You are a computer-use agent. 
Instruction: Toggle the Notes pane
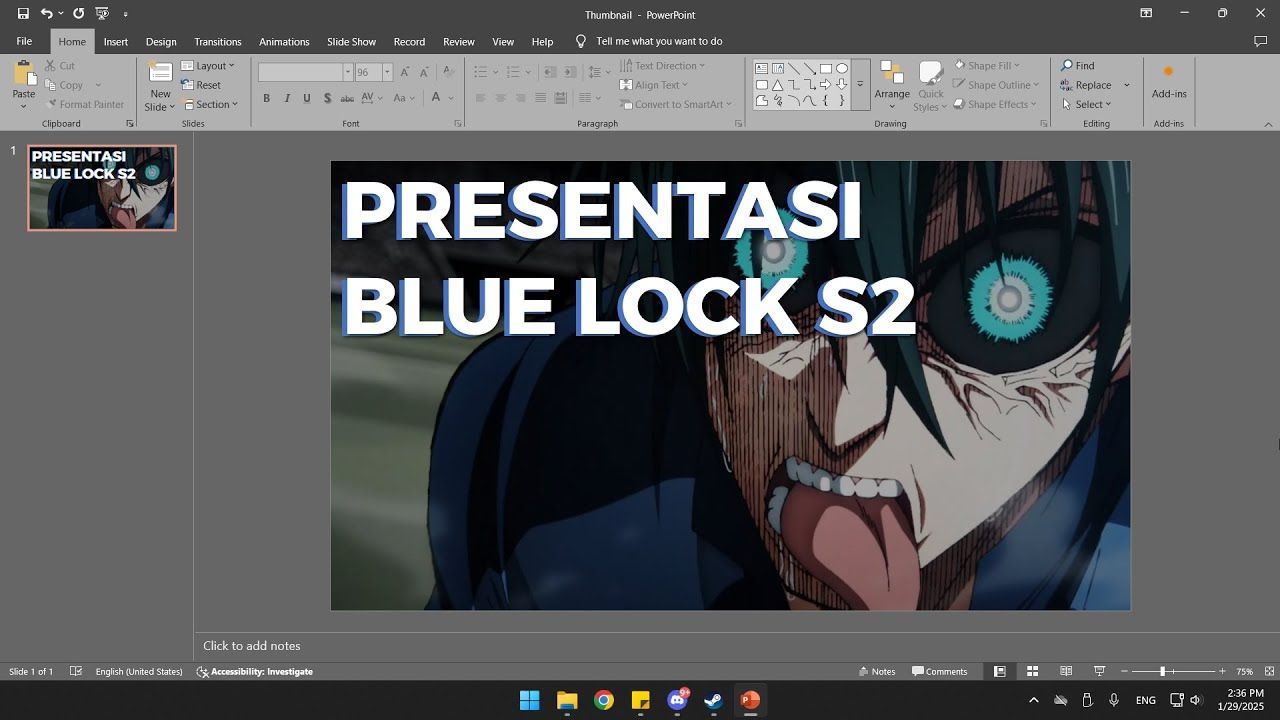[876, 671]
